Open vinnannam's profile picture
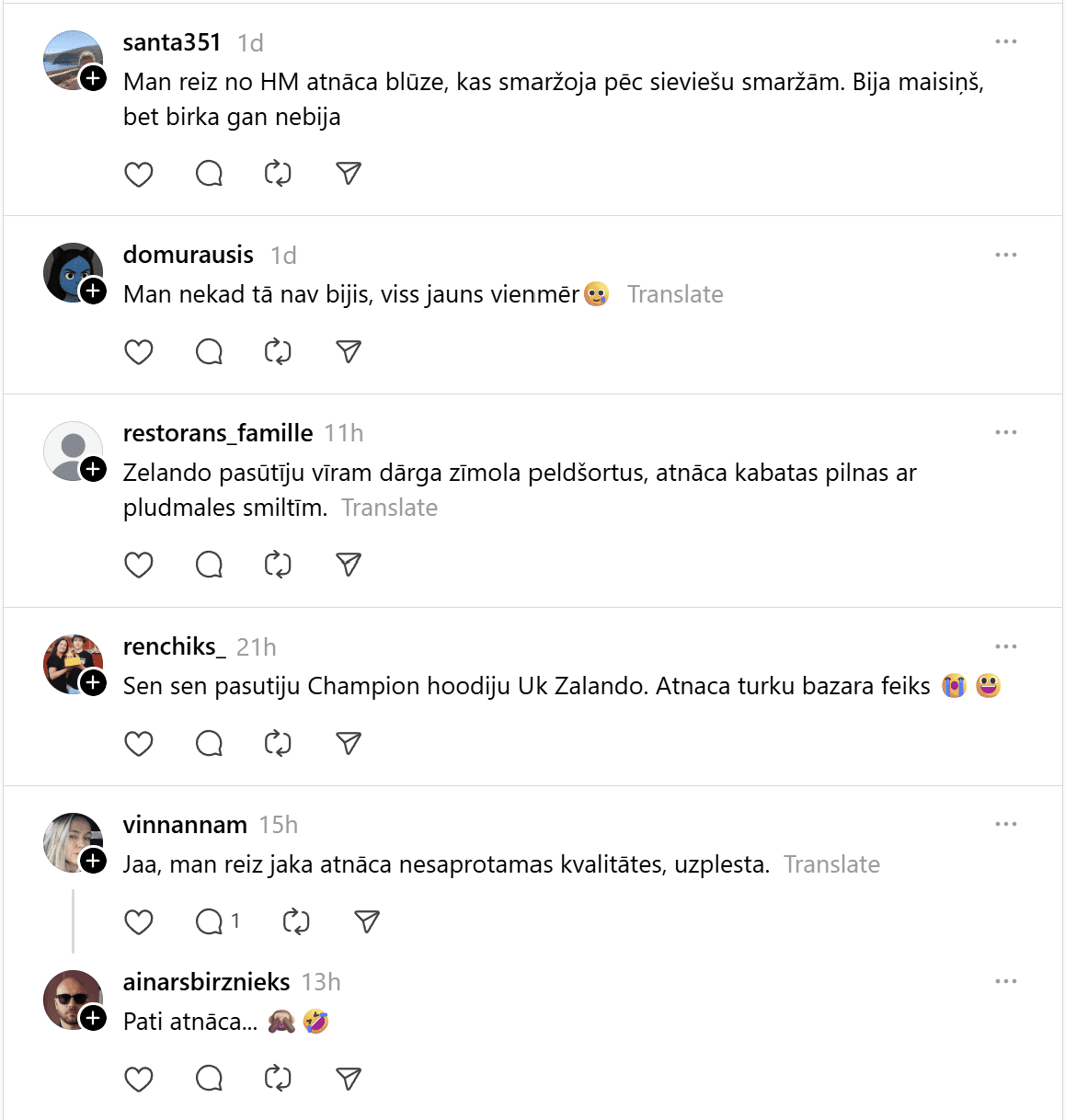The height and width of the screenshot is (1120, 1065). [x=70, y=840]
